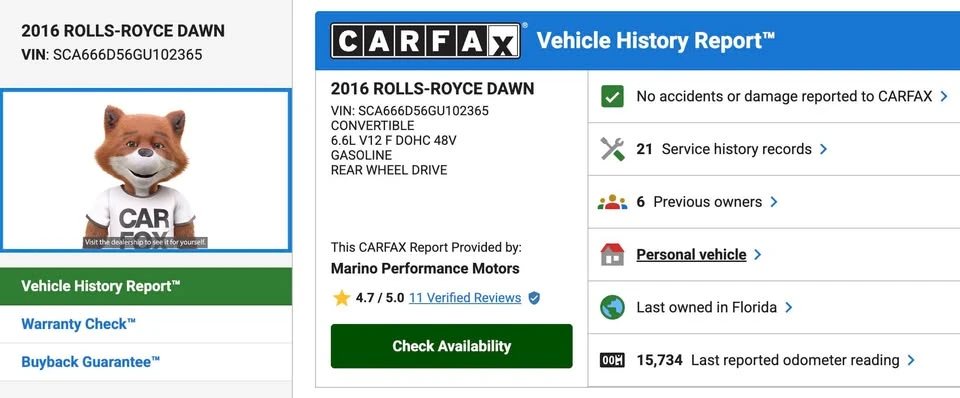Click the REAR WHEEL DRIVE text
Screen dimensions: 960x398
[x=389, y=170]
